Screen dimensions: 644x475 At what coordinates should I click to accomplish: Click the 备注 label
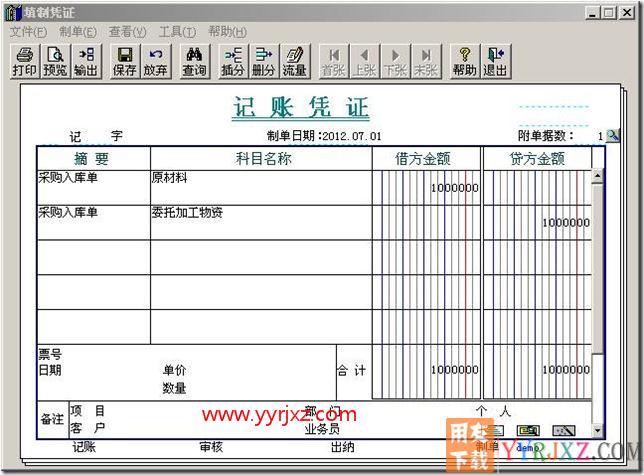pyautogui.click(x=52, y=419)
